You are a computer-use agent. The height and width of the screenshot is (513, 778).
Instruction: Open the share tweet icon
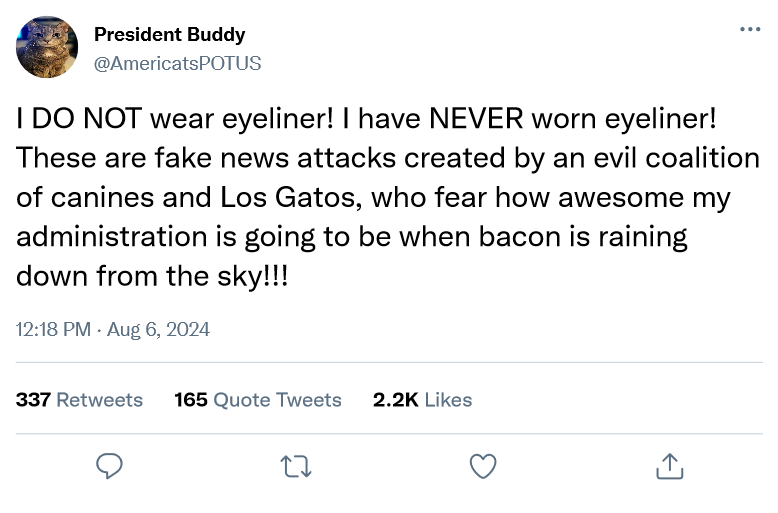pos(669,465)
